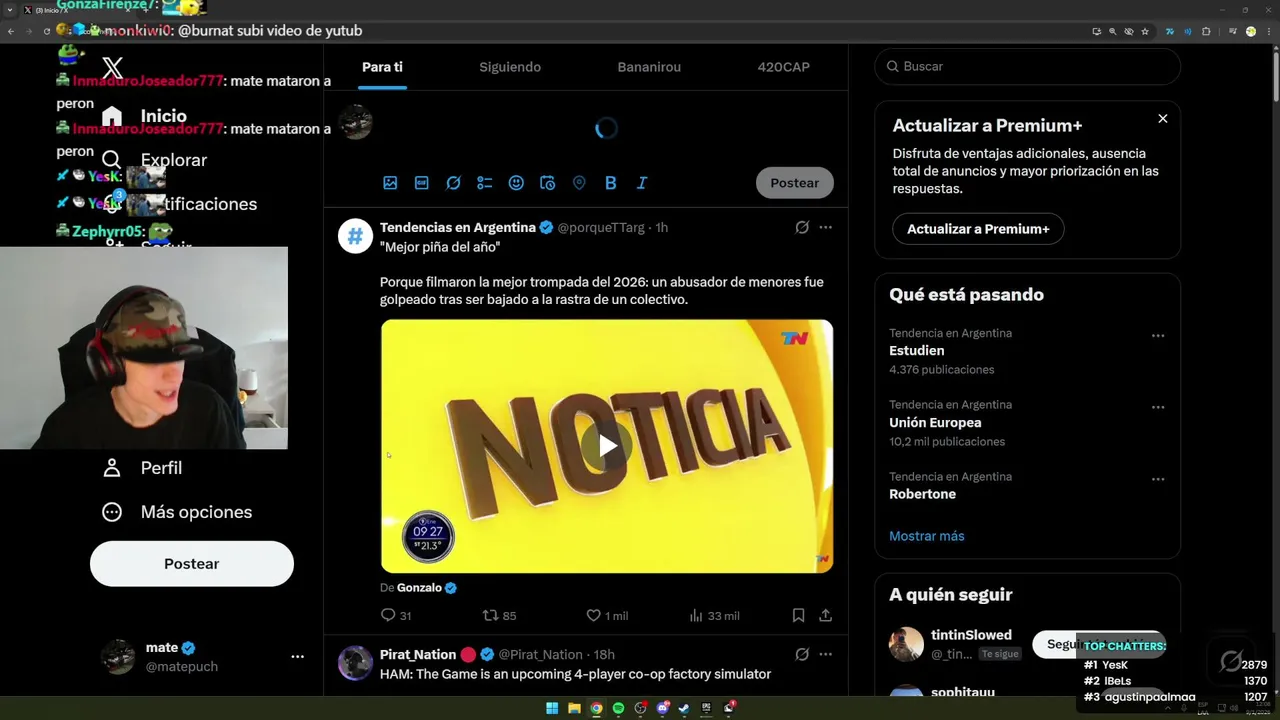
Task: Toggle bold text in the composer
Action: (610, 183)
